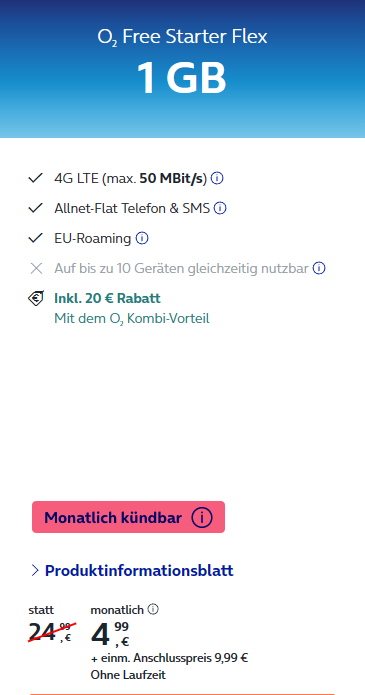Open info icon next to monatlich price label
The image size is (365, 695).
click(153, 609)
